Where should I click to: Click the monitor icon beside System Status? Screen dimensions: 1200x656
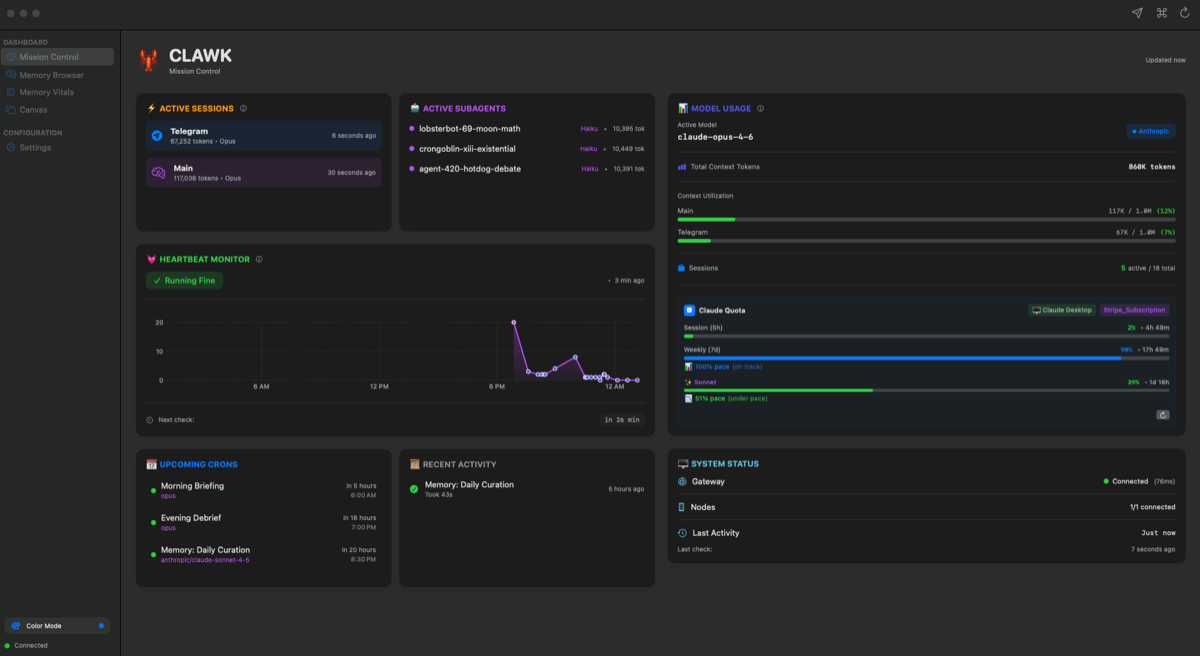point(683,464)
